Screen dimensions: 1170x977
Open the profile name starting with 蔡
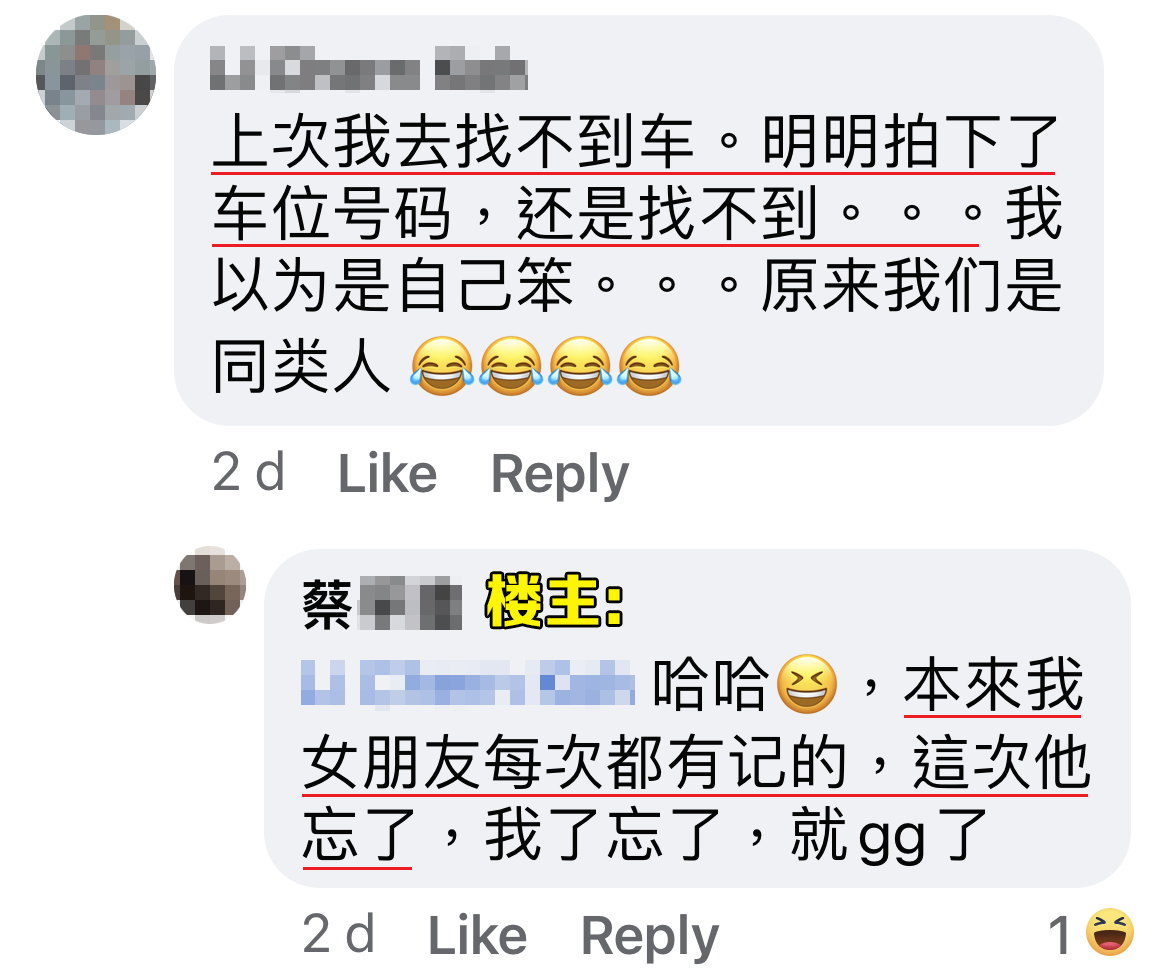[382, 603]
